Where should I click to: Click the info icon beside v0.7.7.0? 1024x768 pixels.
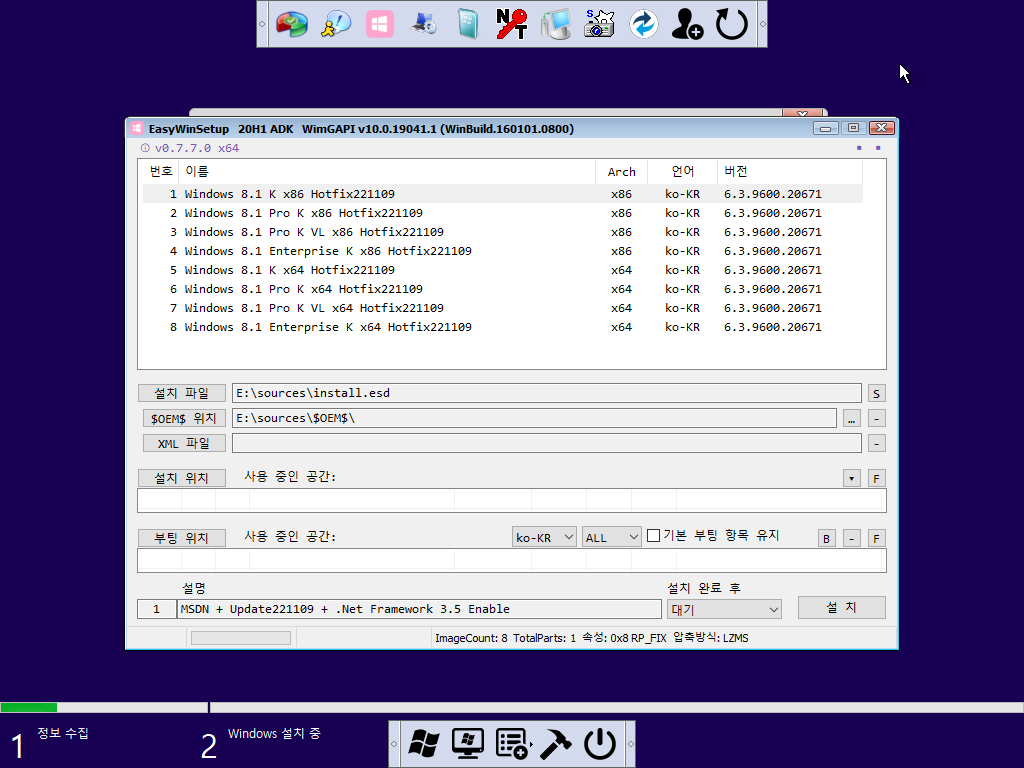(x=145, y=148)
